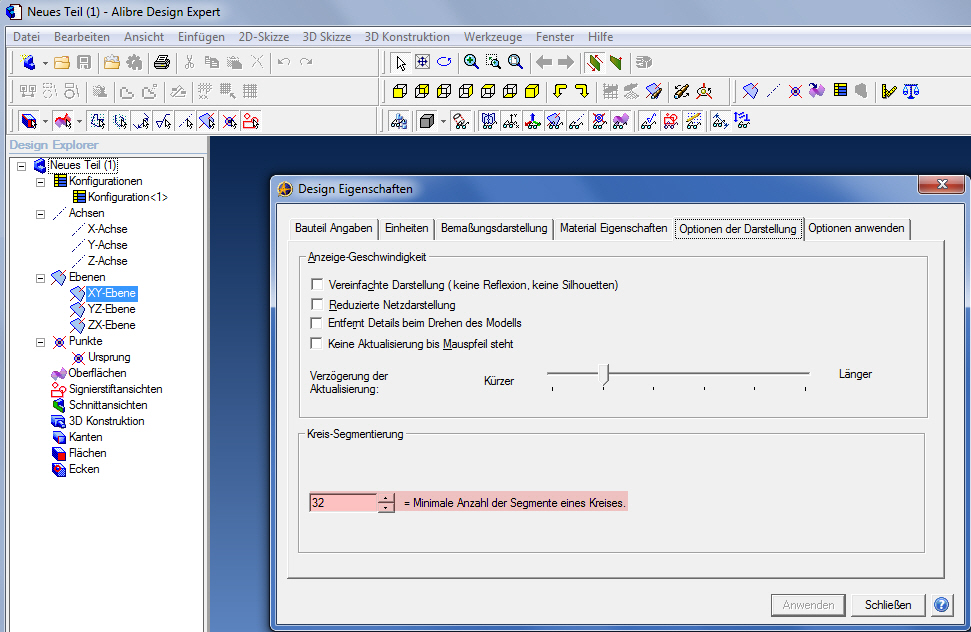Click the printer icon to print

pyautogui.click(x=162, y=62)
